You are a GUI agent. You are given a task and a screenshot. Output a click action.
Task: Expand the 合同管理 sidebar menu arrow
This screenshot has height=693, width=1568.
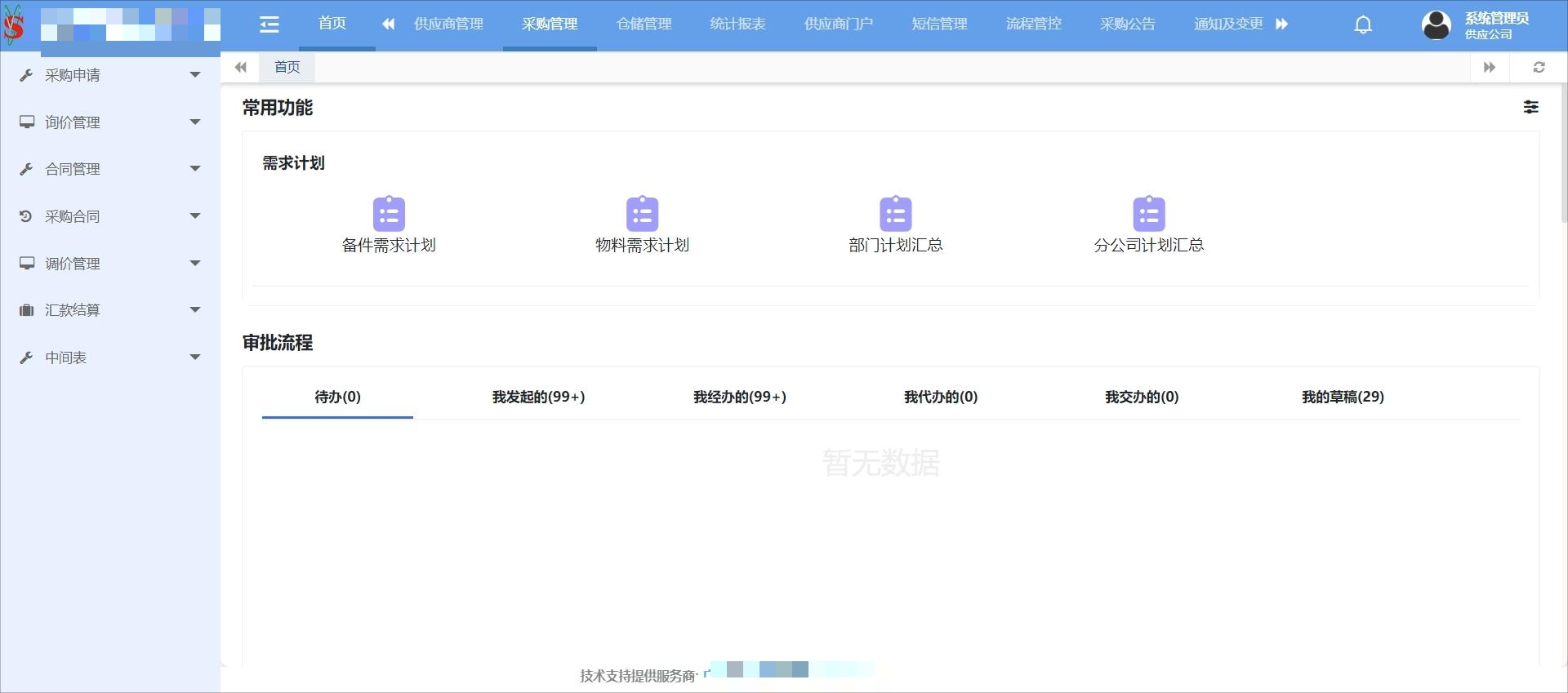point(195,169)
